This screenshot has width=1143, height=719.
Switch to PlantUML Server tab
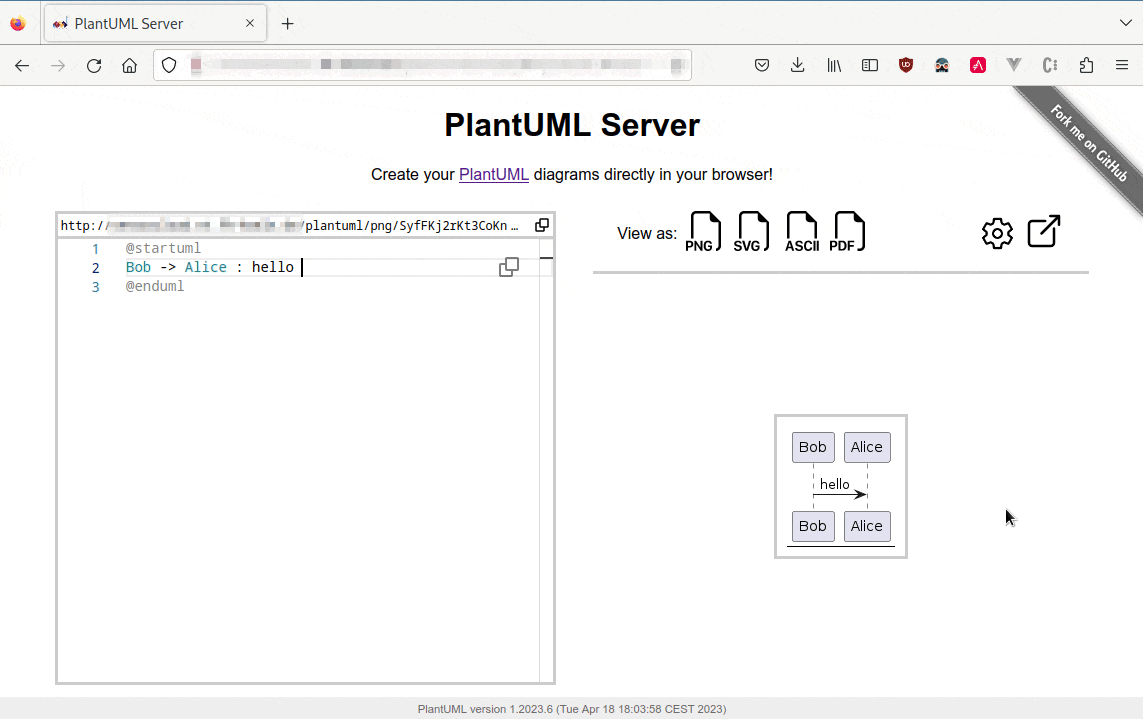(x=155, y=23)
